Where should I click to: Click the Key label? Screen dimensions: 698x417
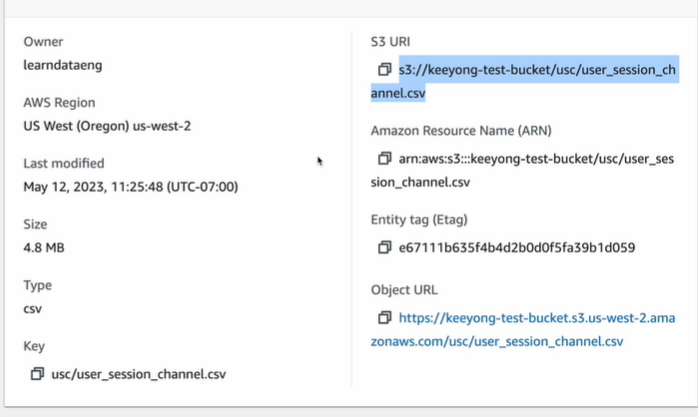click(34, 346)
